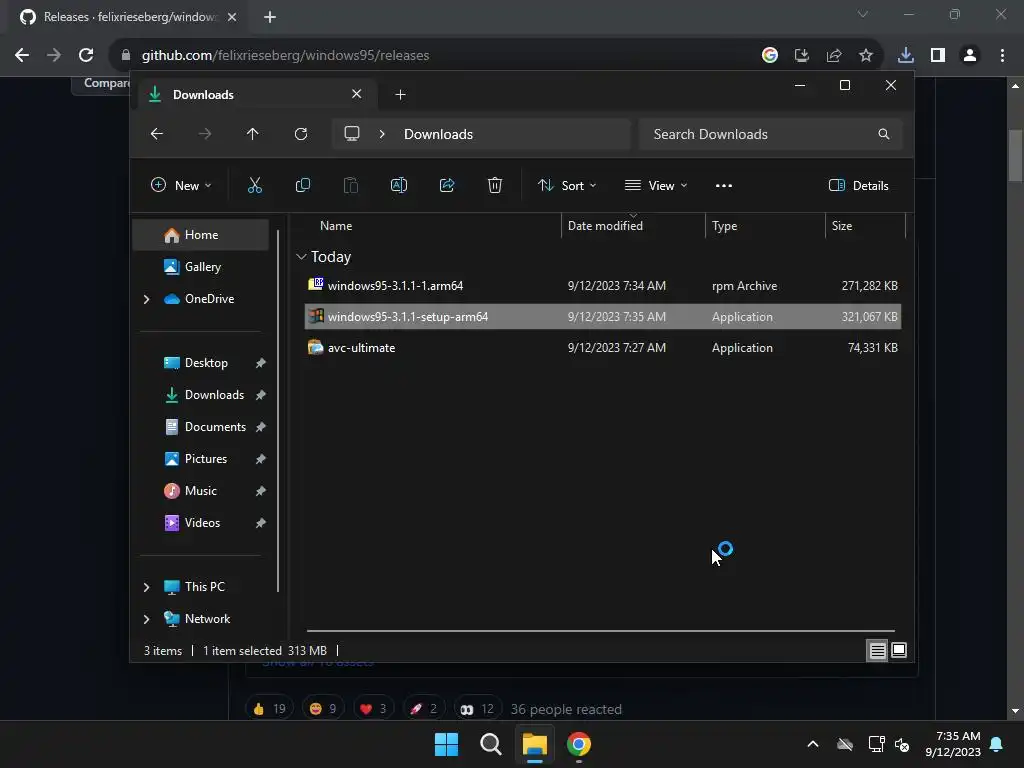1024x768 pixels.
Task: Open Windows Start menu
Action: 447,744
